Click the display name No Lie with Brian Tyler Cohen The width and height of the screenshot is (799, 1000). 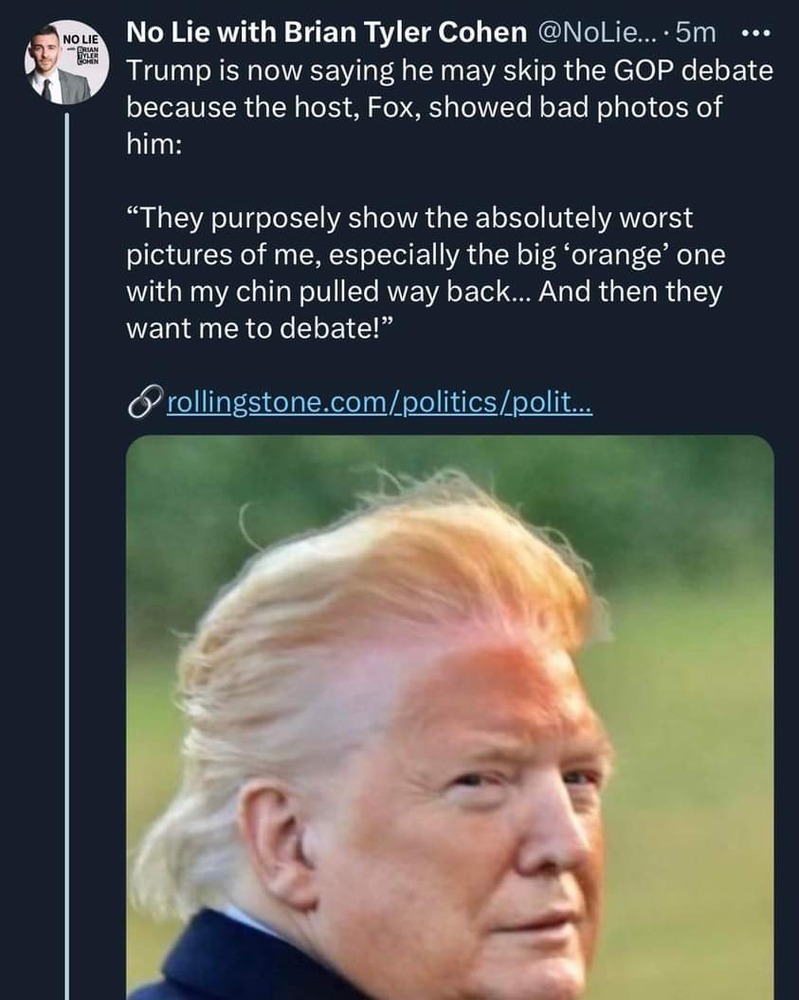coord(326,32)
